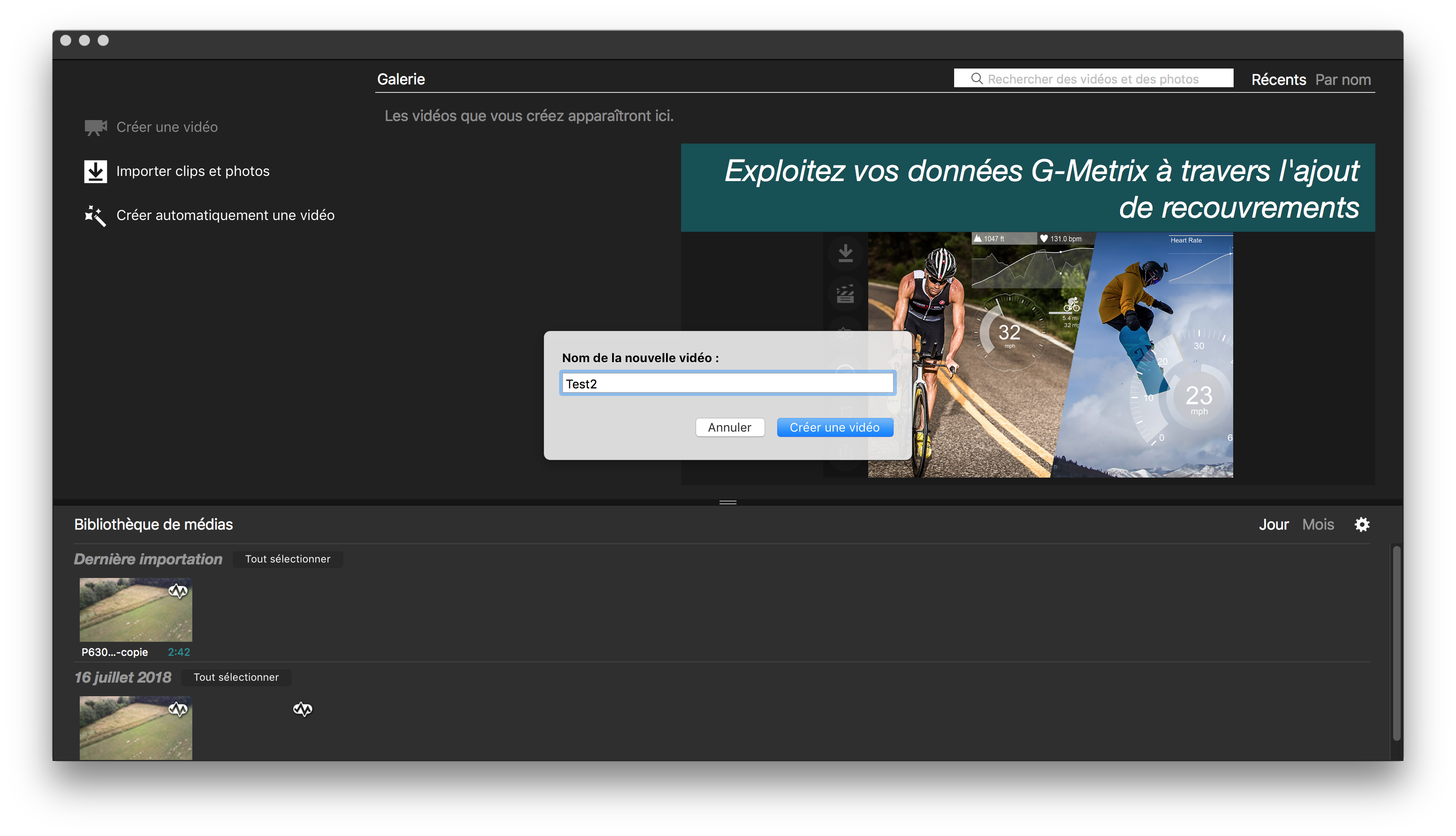This screenshot has height=836, width=1456.
Task: Select the 16 juillet 2018 clip thumbnail
Action: click(136, 728)
